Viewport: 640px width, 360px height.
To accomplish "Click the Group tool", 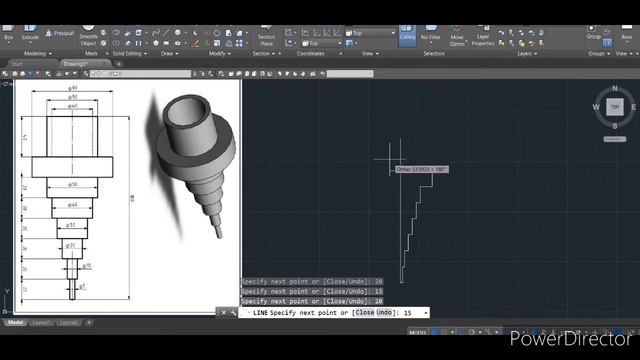I will click(x=593, y=33).
